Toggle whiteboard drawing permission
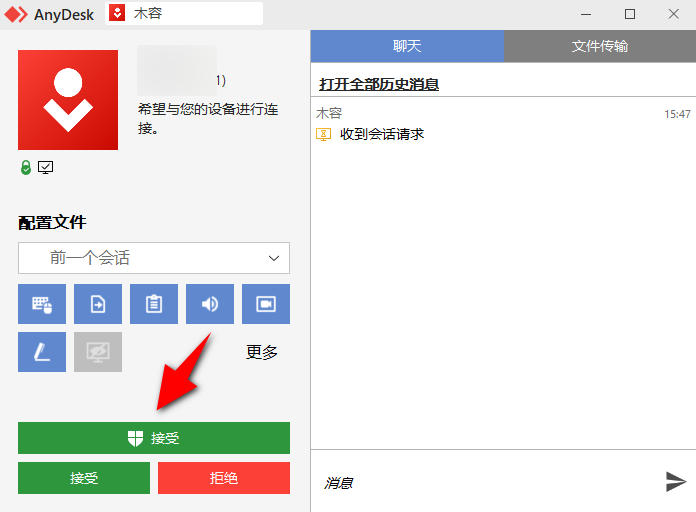This screenshot has width=696, height=512. [x=42, y=352]
